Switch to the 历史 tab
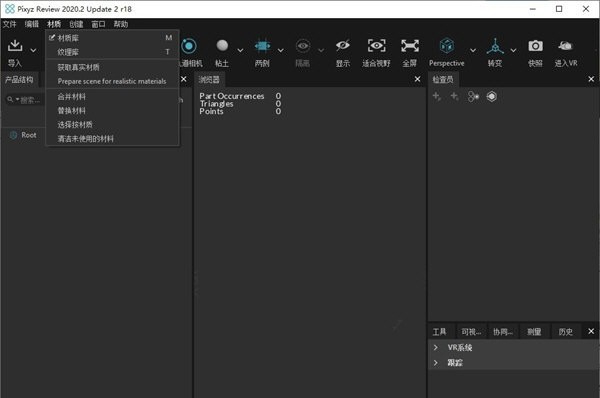The height and width of the screenshot is (398, 600). coord(566,332)
